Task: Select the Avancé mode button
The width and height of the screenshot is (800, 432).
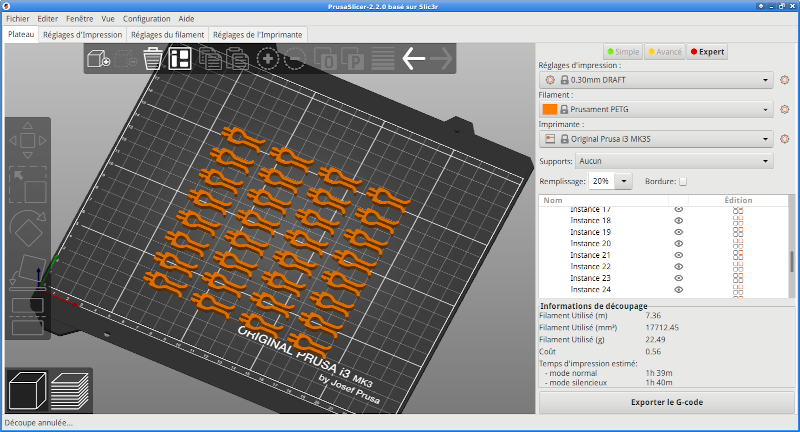Action: (665, 52)
